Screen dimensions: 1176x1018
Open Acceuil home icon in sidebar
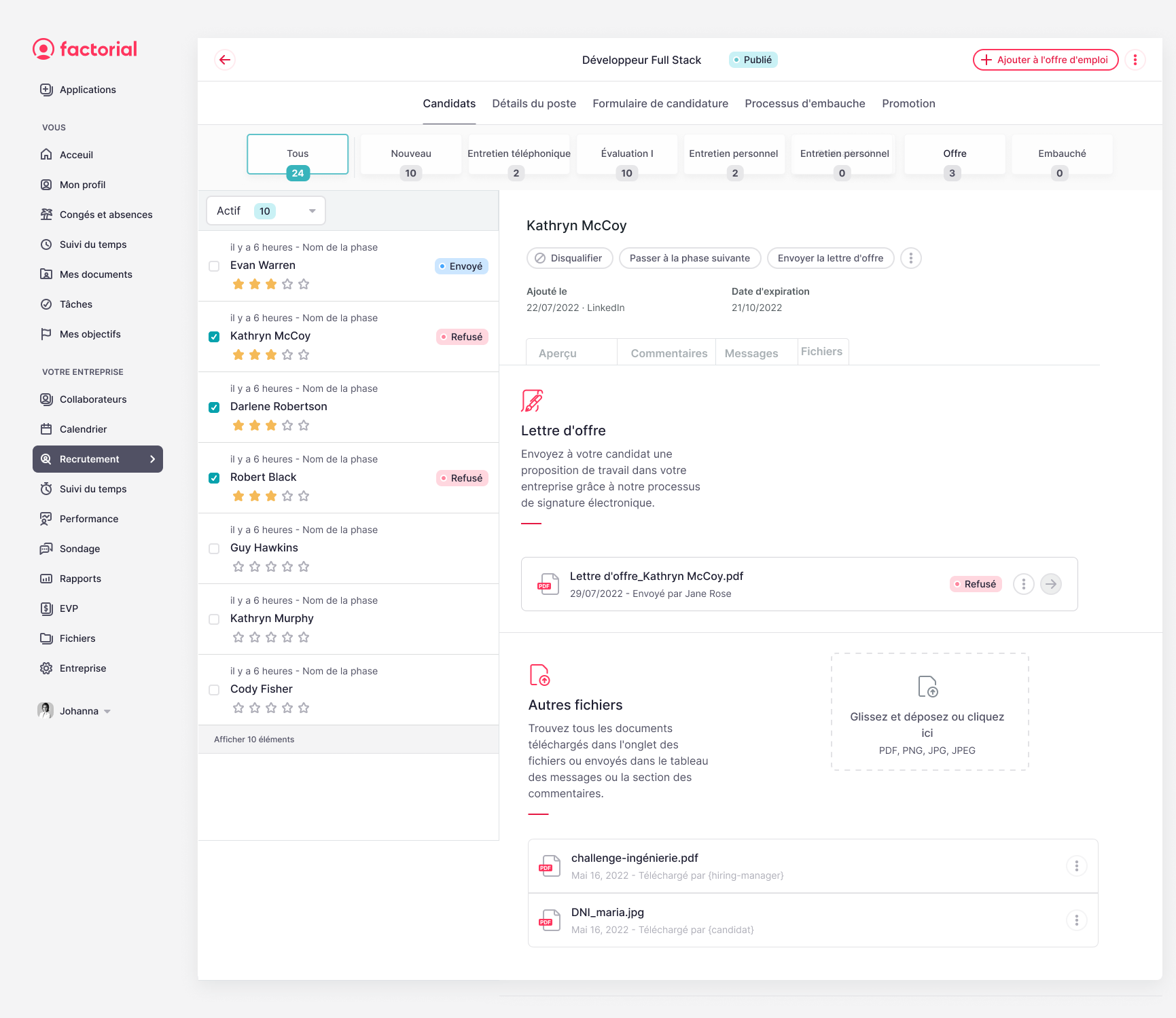pyautogui.click(x=46, y=155)
